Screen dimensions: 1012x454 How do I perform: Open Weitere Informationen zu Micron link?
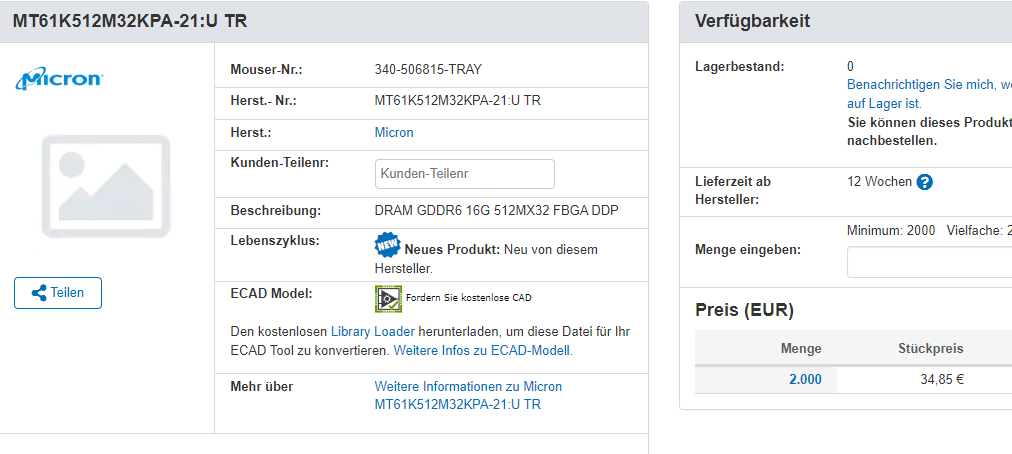[468, 395]
